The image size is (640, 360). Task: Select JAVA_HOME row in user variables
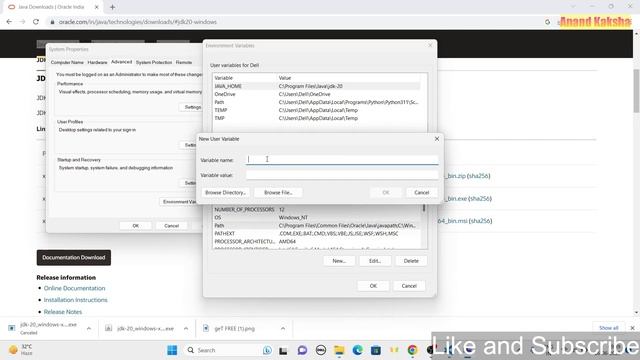(x=317, y=86)
